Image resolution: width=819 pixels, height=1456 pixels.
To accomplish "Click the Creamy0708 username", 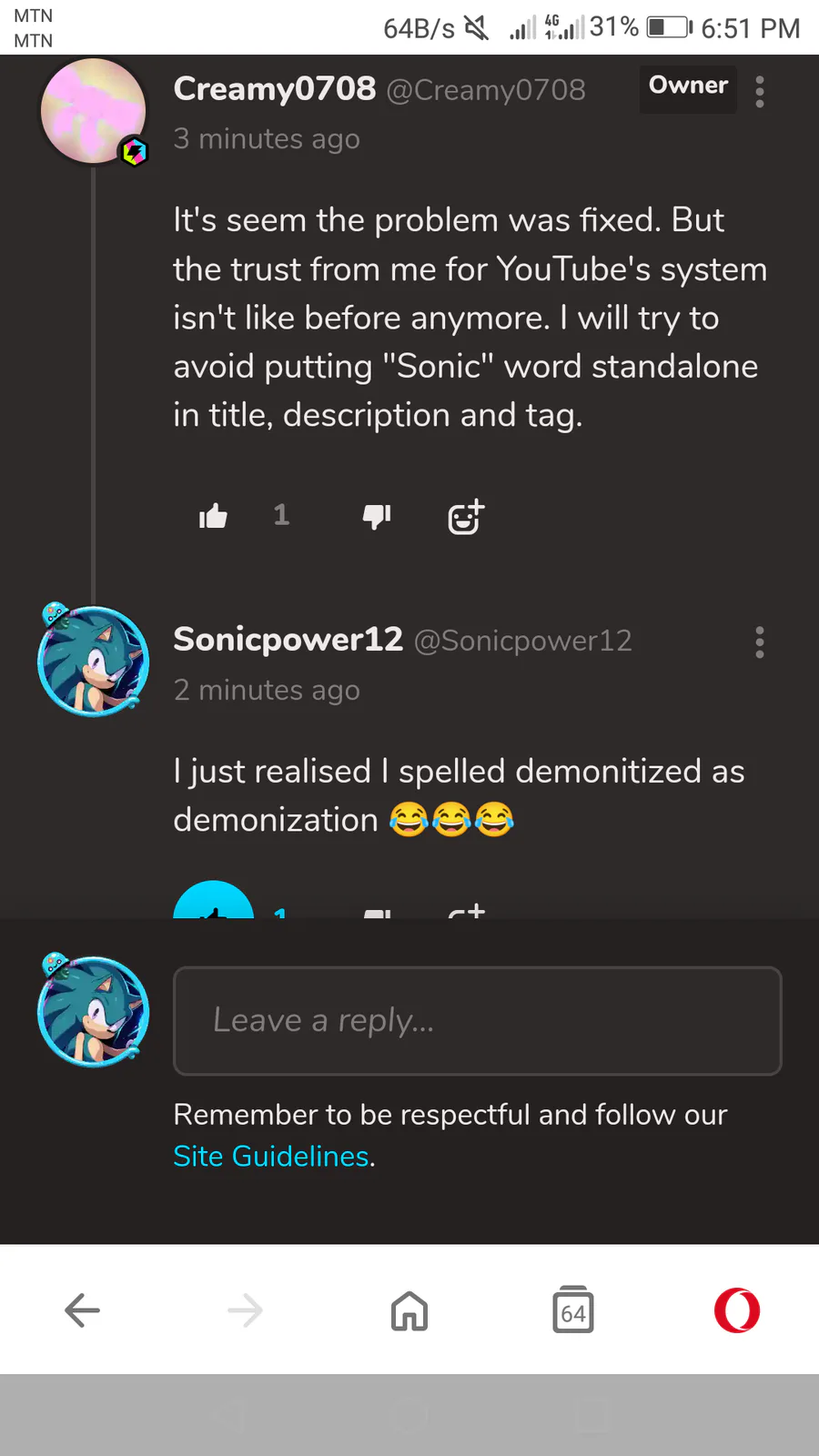I will coord(274,89).
